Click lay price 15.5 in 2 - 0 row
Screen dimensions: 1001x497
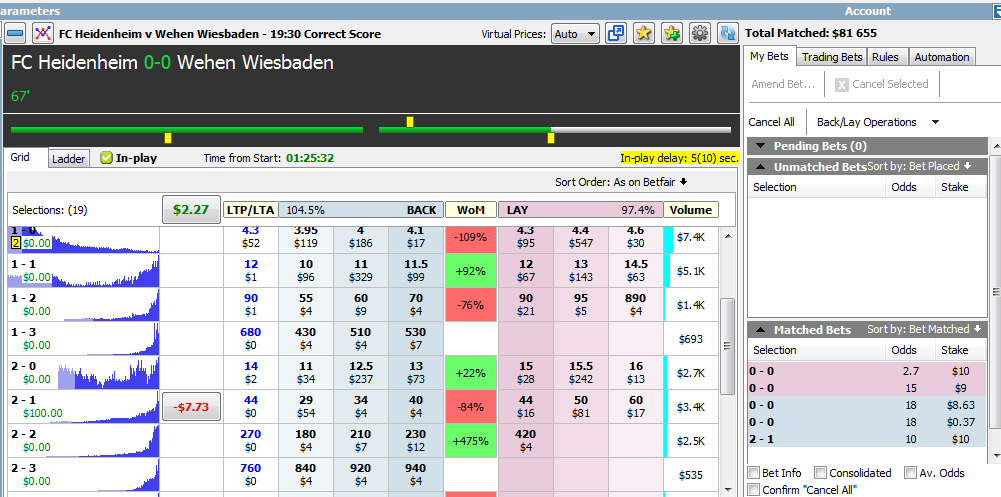tap(580, 373)
